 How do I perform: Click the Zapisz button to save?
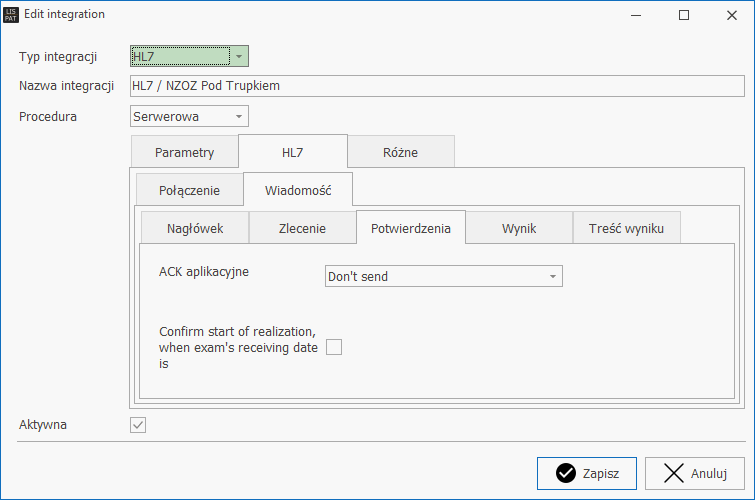(587, 474)
